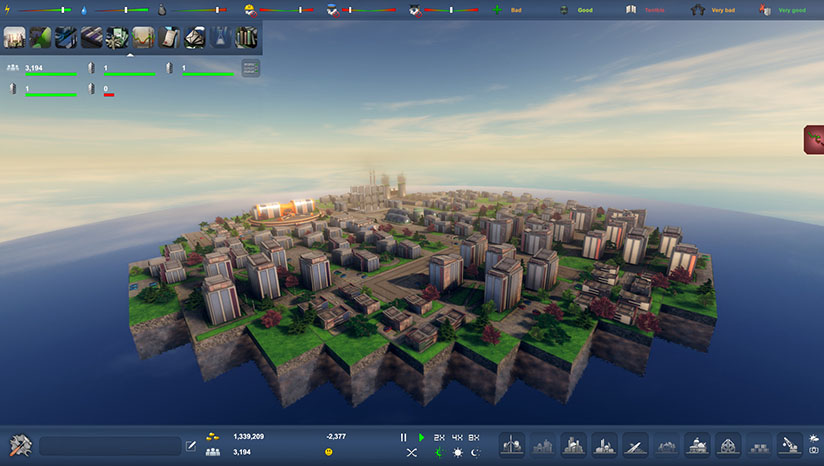Set game speed to 4X

point(457,437)
